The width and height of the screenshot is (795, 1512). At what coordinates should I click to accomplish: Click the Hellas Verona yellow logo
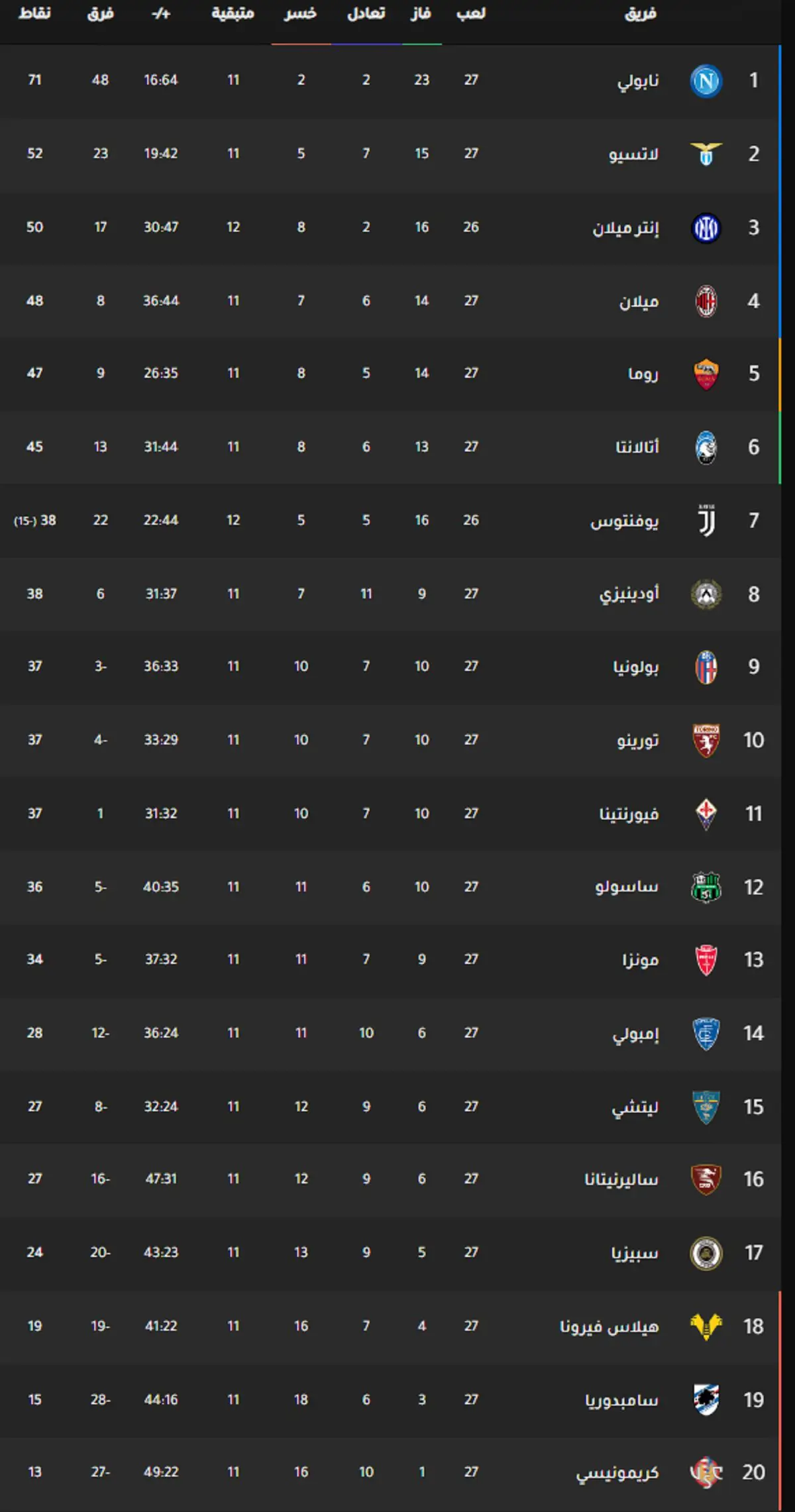tap(706, 1326)
